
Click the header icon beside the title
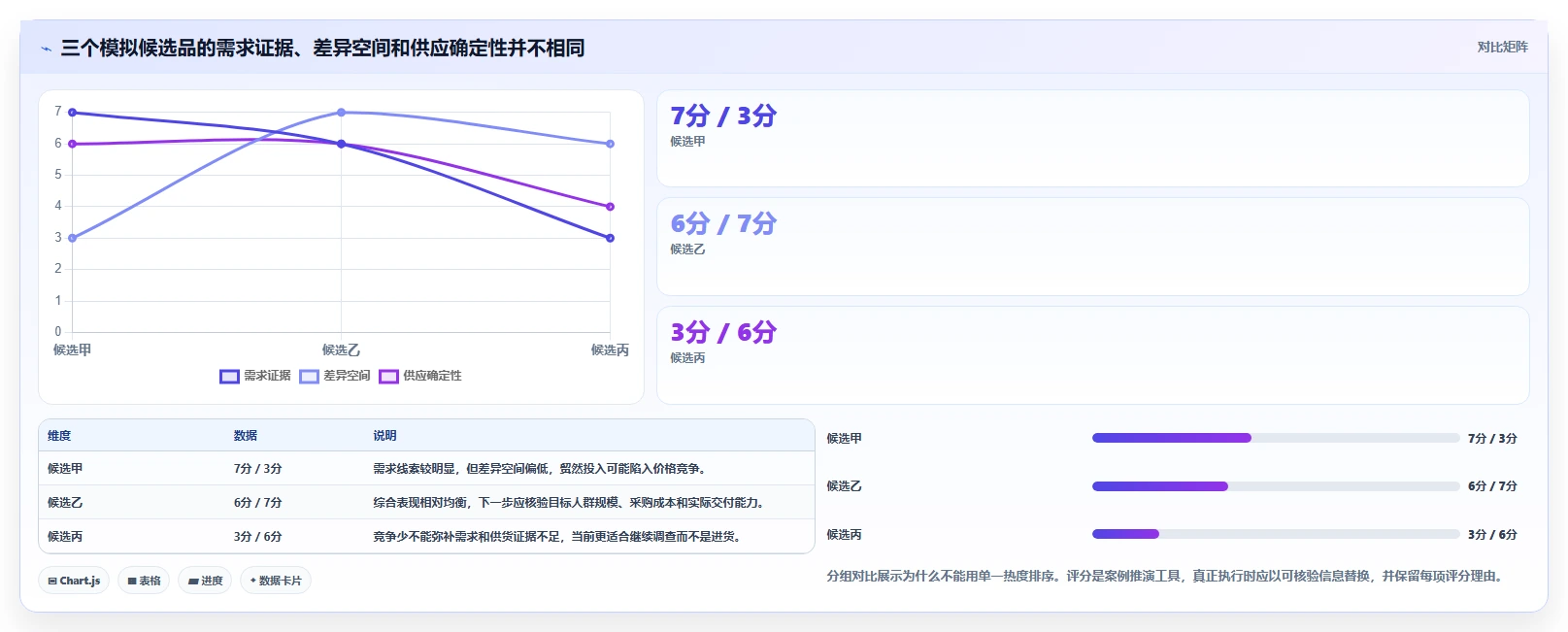[x=46, y=49]
